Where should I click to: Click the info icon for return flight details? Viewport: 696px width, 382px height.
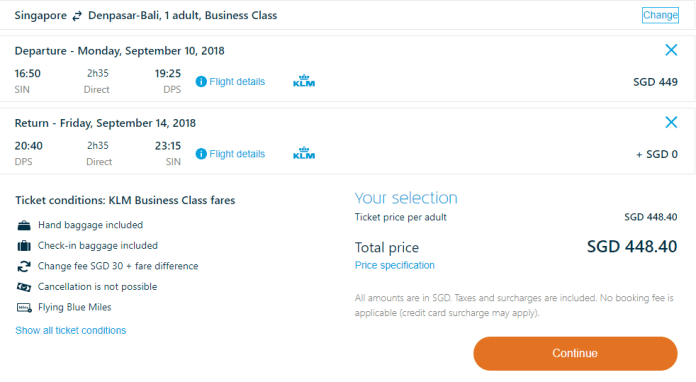click(x=201, y=154)
